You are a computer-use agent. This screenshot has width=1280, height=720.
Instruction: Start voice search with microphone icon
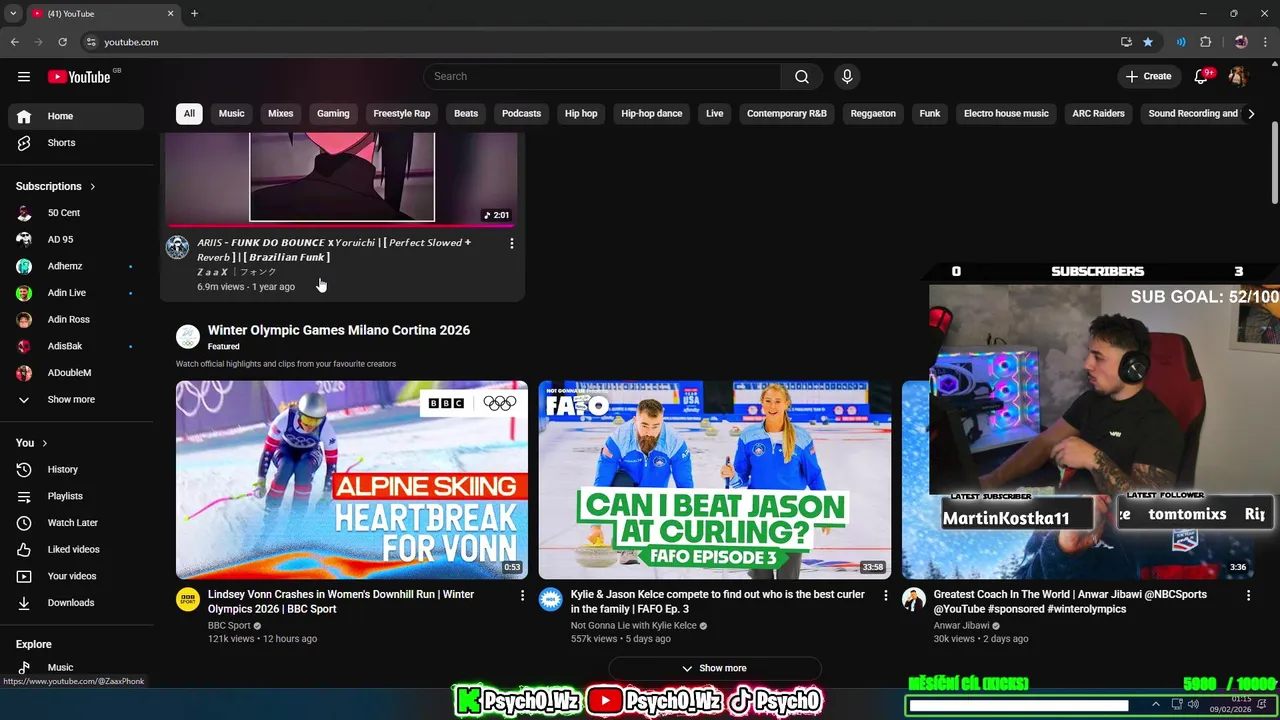click(847, 76)
